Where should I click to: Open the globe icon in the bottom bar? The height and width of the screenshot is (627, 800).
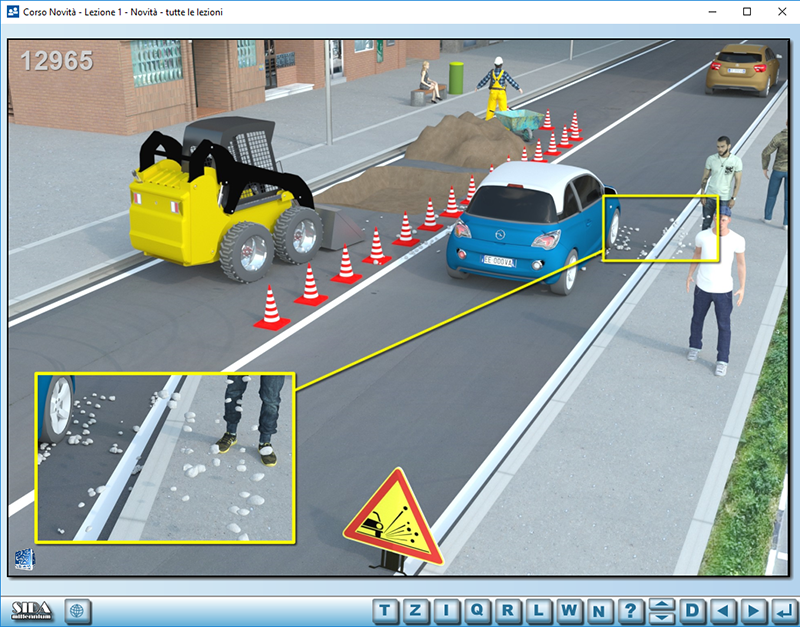(78, 610)
